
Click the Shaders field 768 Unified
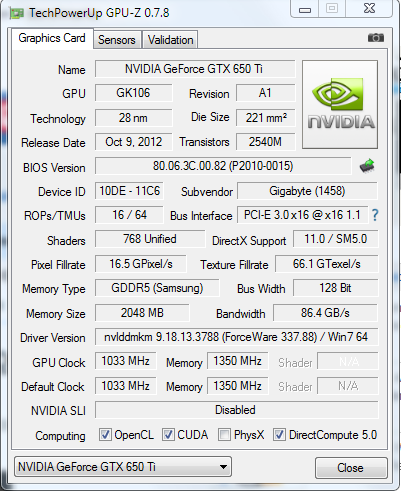point(150,239)
